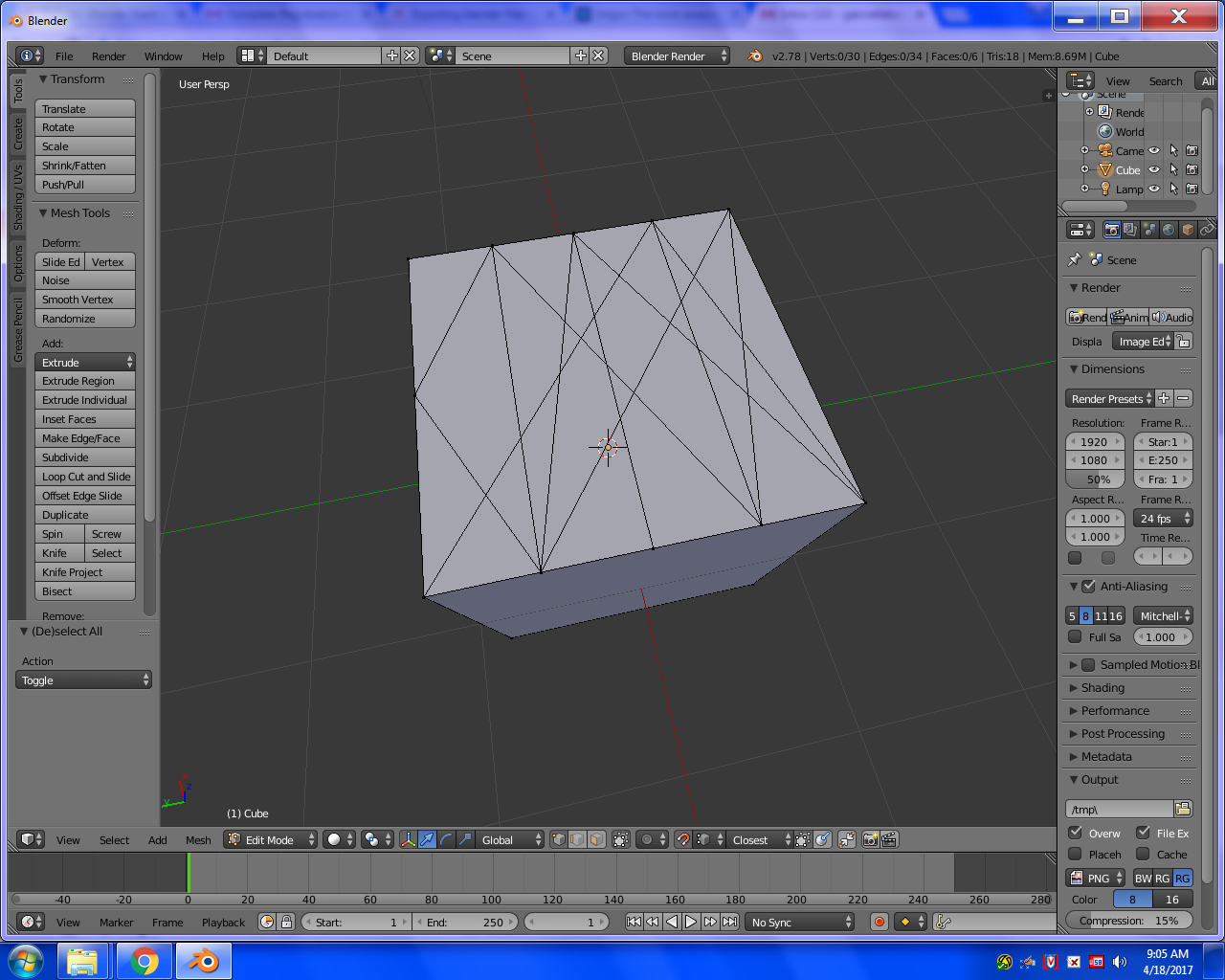Screen dimensions: 1225x980
Task: Open the Render properties tab camera icon
Action: [1111, 230]
